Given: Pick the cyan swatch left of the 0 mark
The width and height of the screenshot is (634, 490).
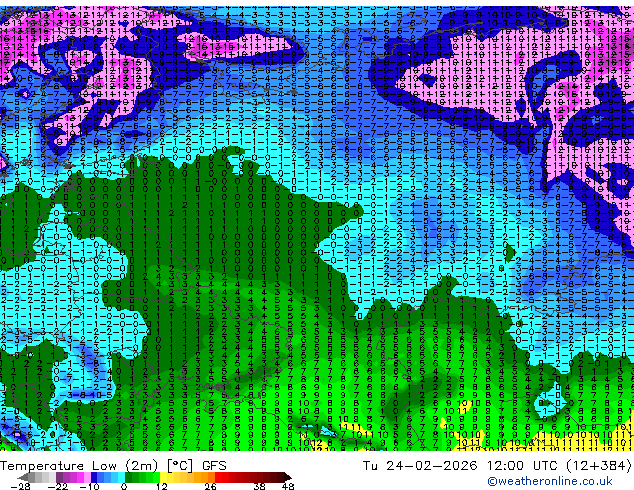Looking at the screenshot, I should 121,477.
